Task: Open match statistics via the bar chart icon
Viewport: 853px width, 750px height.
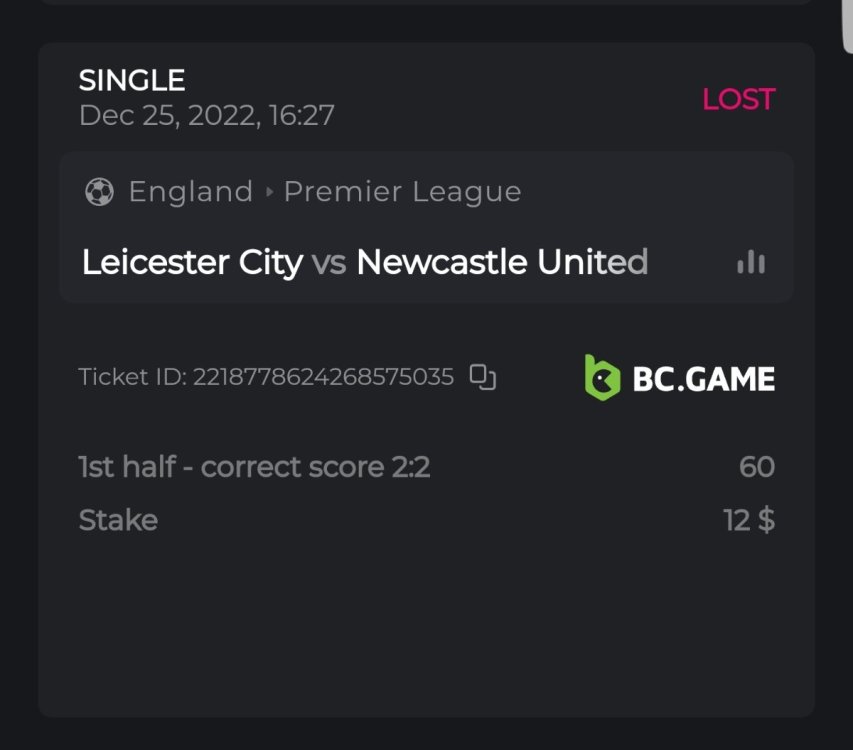Action: tap(750, 262)
